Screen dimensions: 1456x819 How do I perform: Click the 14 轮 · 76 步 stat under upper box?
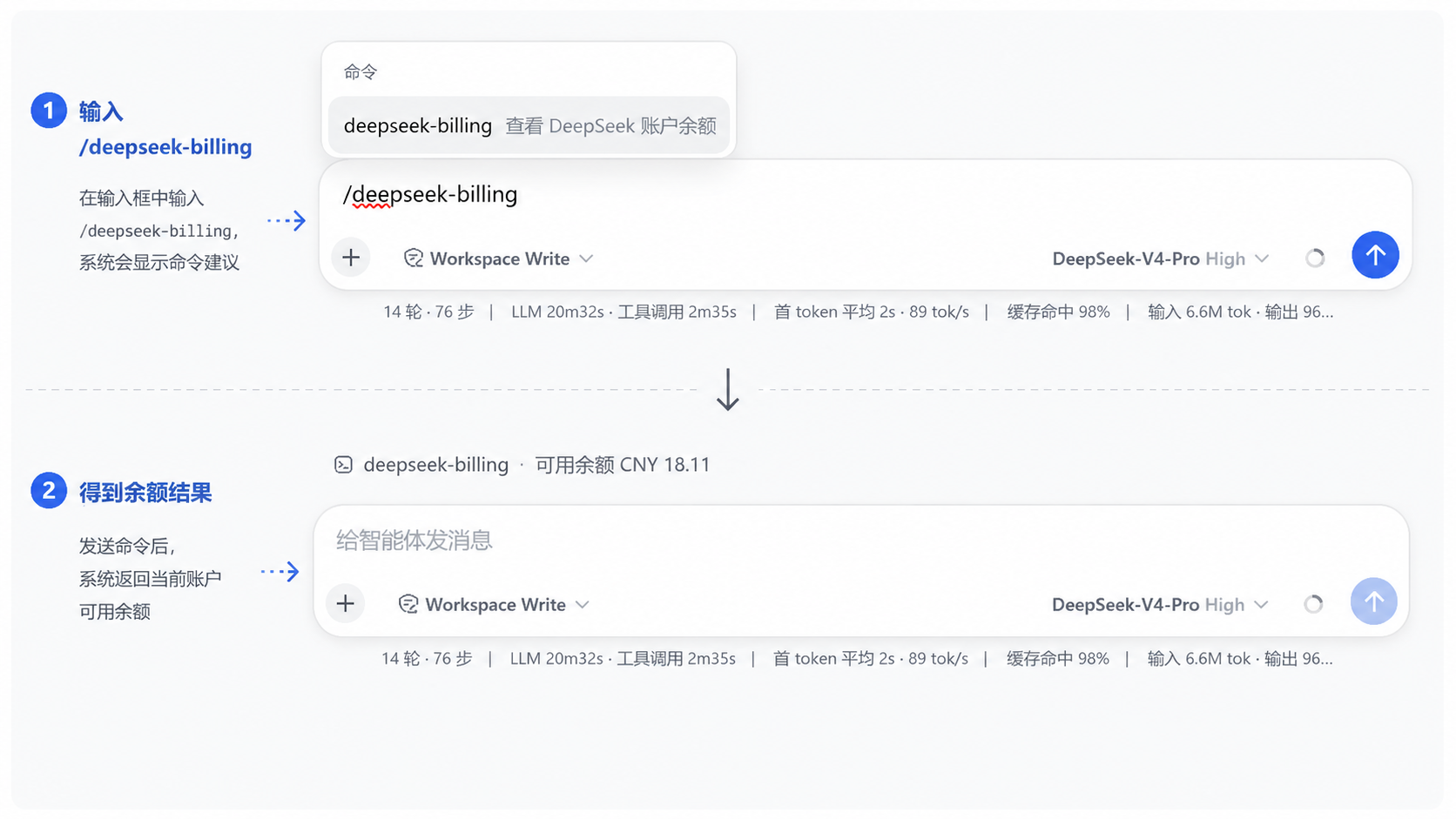[x=428, y=312]
